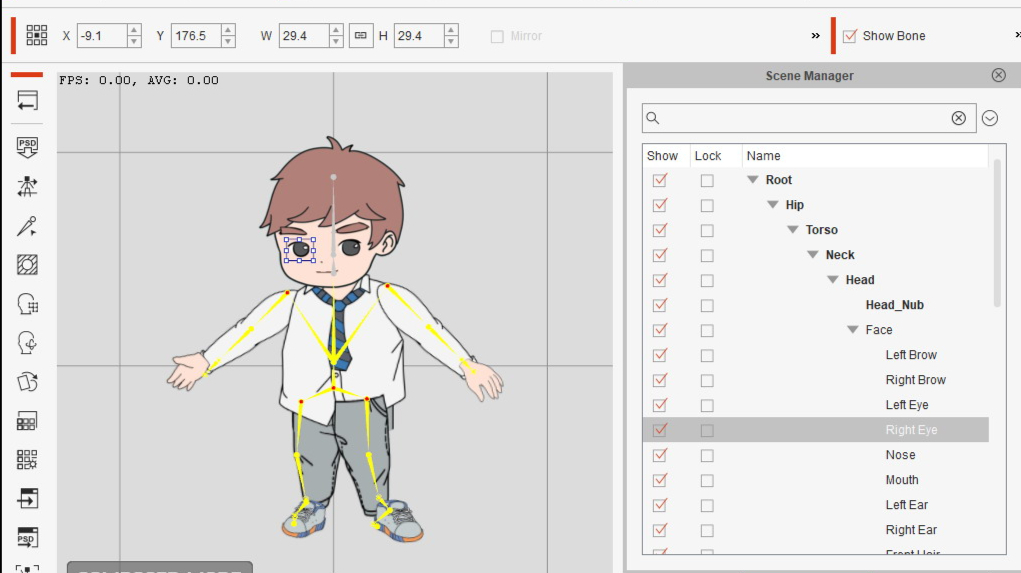This screenshot has height=573, width=1021.
Task: Close the Scene Manager panel
Action: [998, 76]
